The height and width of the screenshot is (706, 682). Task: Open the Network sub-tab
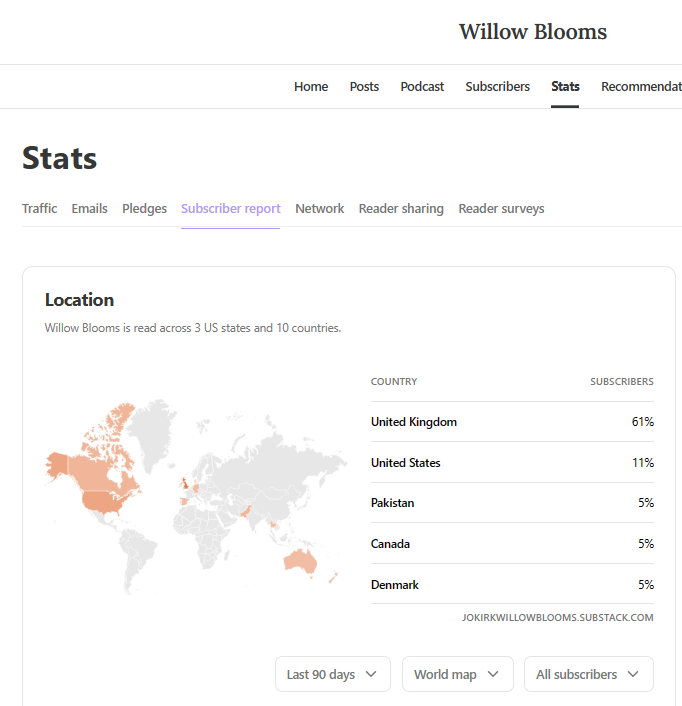tap(320, 208)
